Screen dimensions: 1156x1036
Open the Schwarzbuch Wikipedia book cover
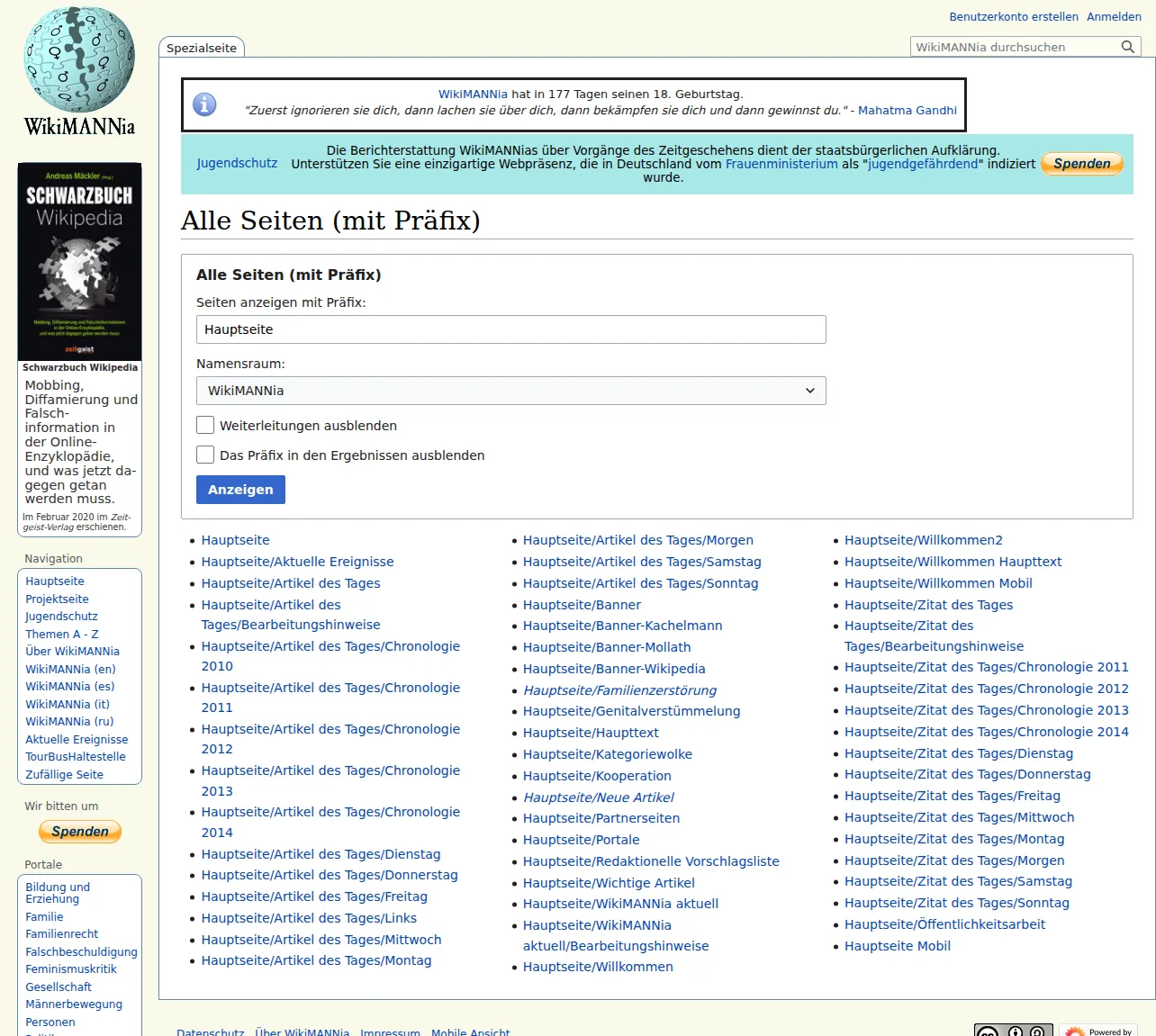point(79,262)
